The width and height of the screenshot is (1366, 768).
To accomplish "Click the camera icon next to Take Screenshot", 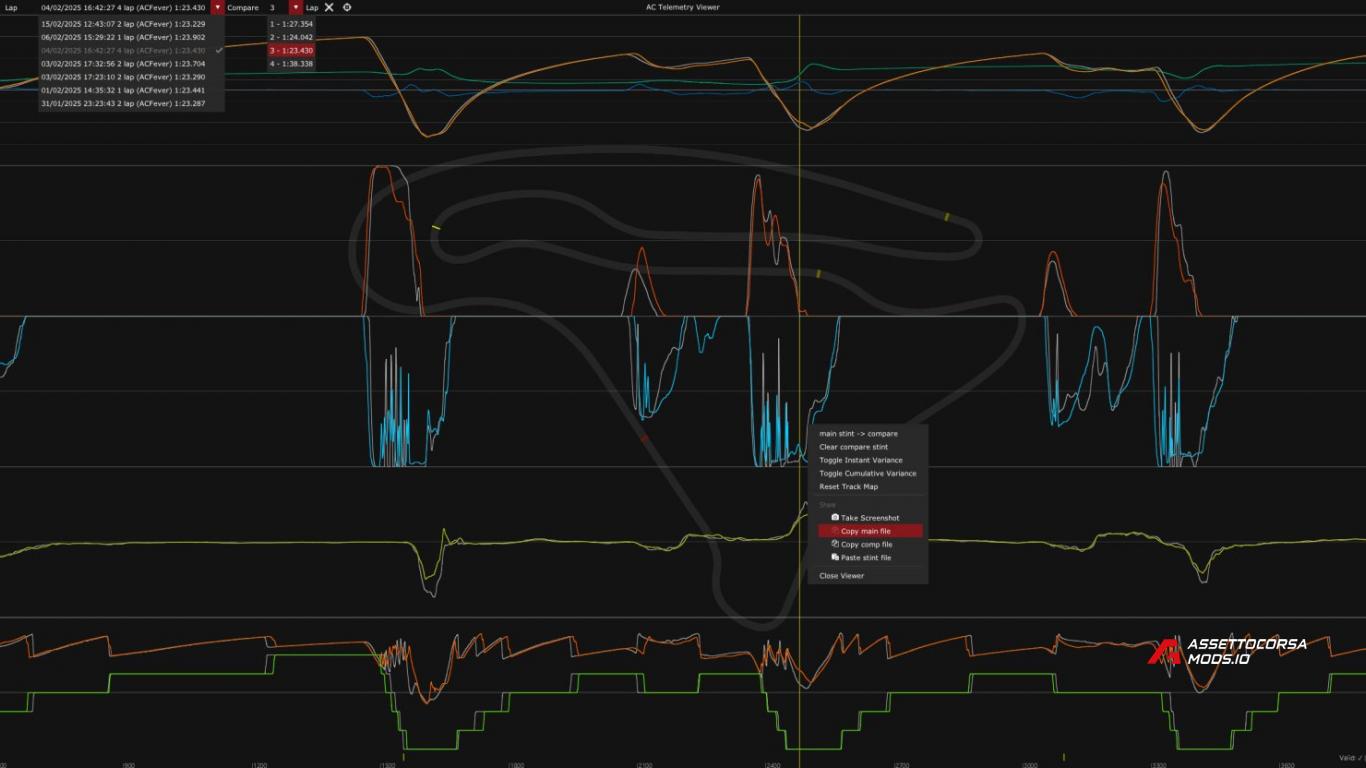I will pos(835,518).
